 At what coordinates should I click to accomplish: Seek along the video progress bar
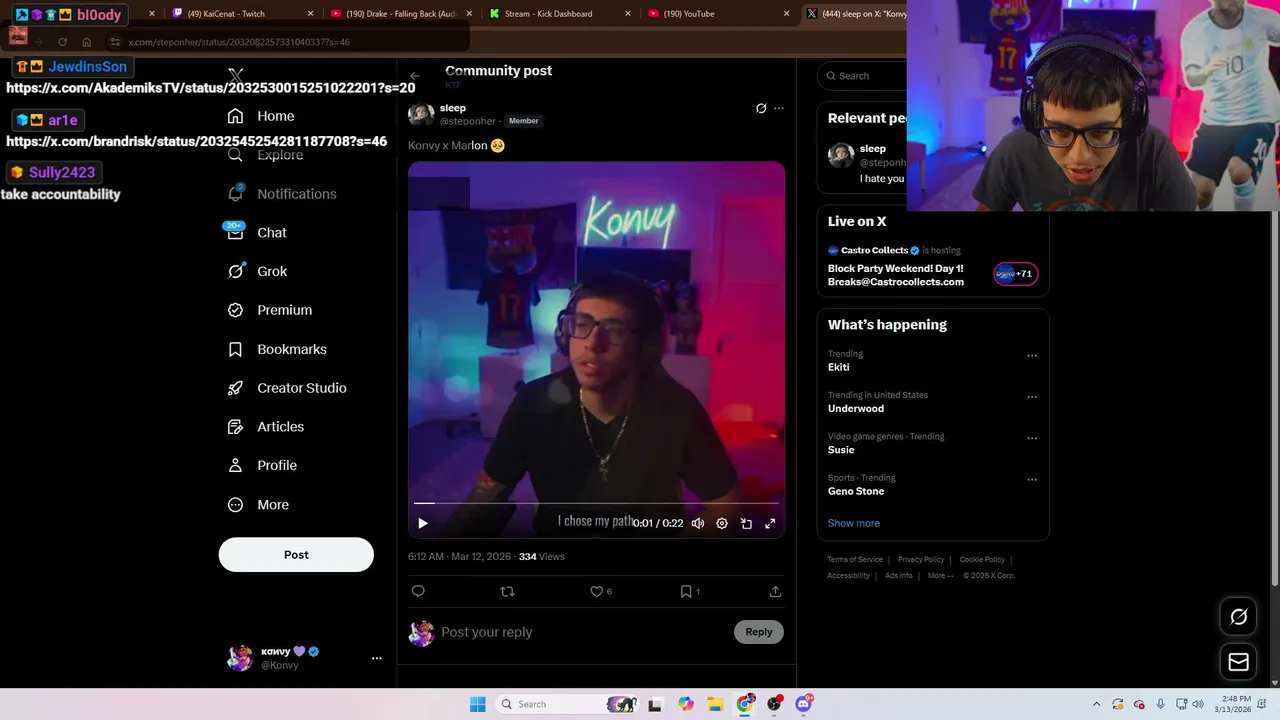coord(596,503)
